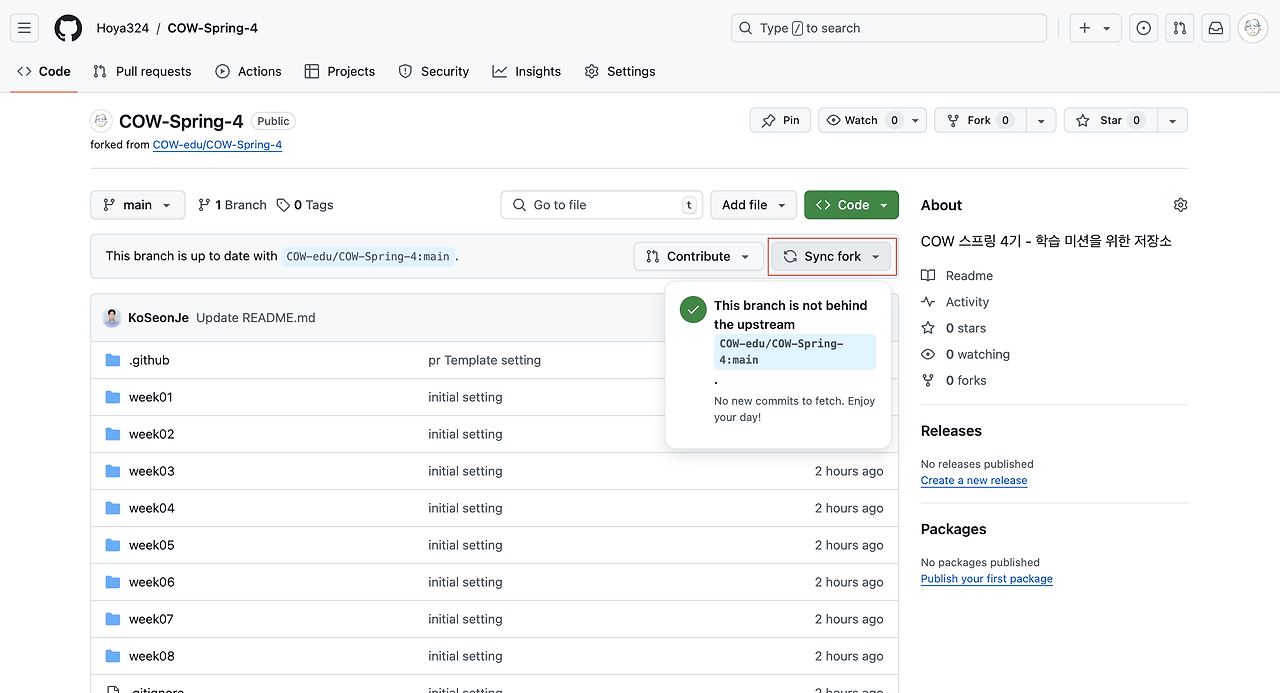Open the GitHub home logo

(x=67, y=27)
